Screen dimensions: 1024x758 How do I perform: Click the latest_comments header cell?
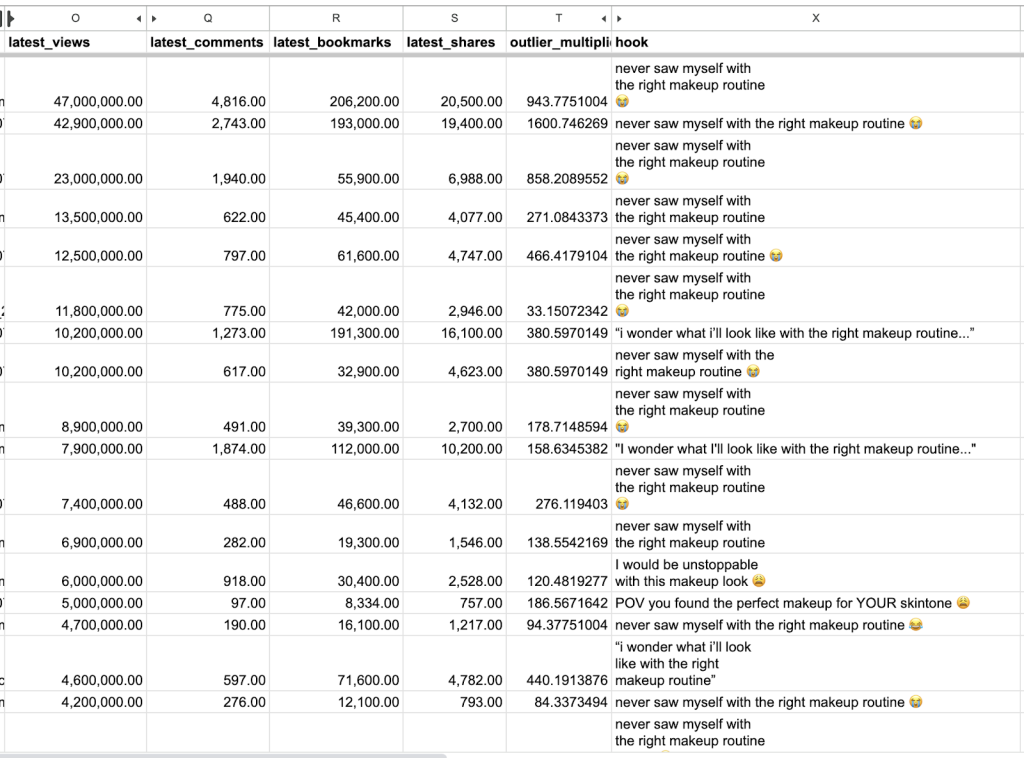tap(207, 42)
